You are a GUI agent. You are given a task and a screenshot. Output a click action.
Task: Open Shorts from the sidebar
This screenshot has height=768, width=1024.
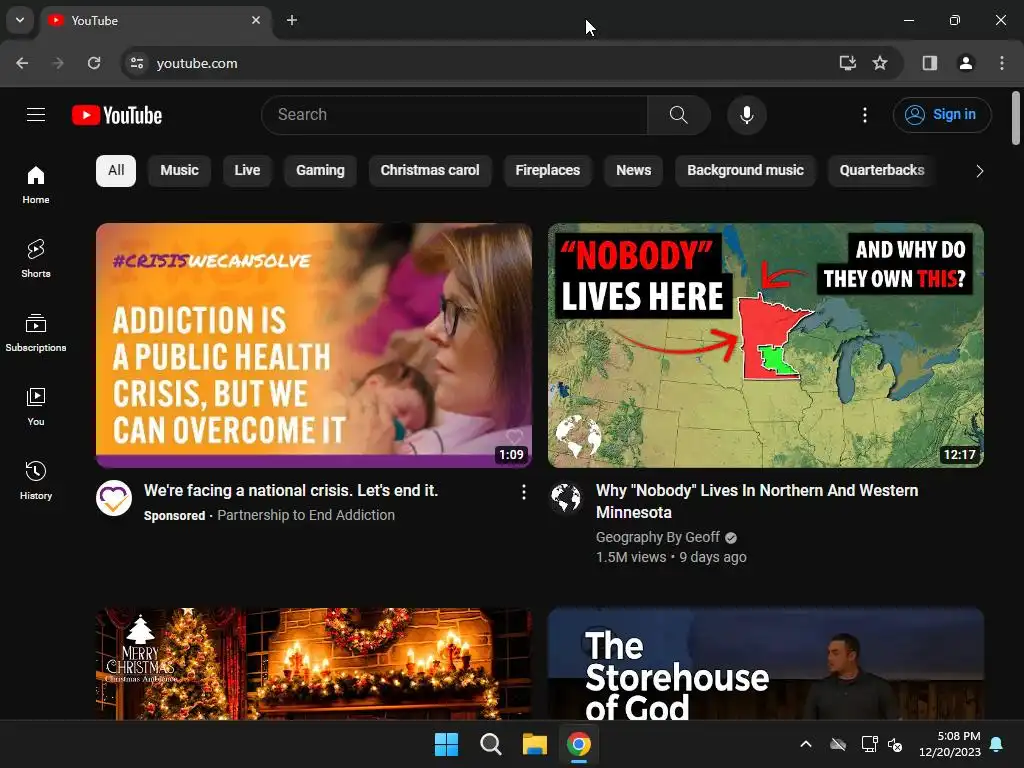[x=36, y=259]
